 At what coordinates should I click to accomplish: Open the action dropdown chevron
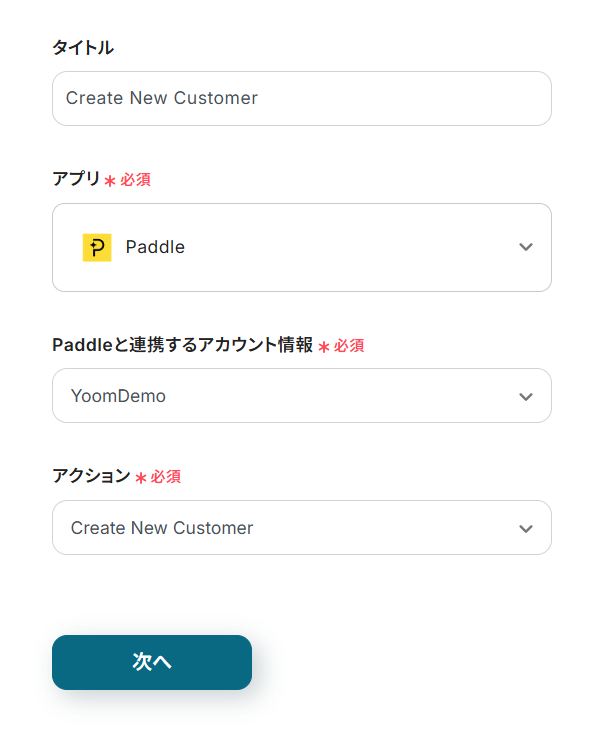(526, 528)
